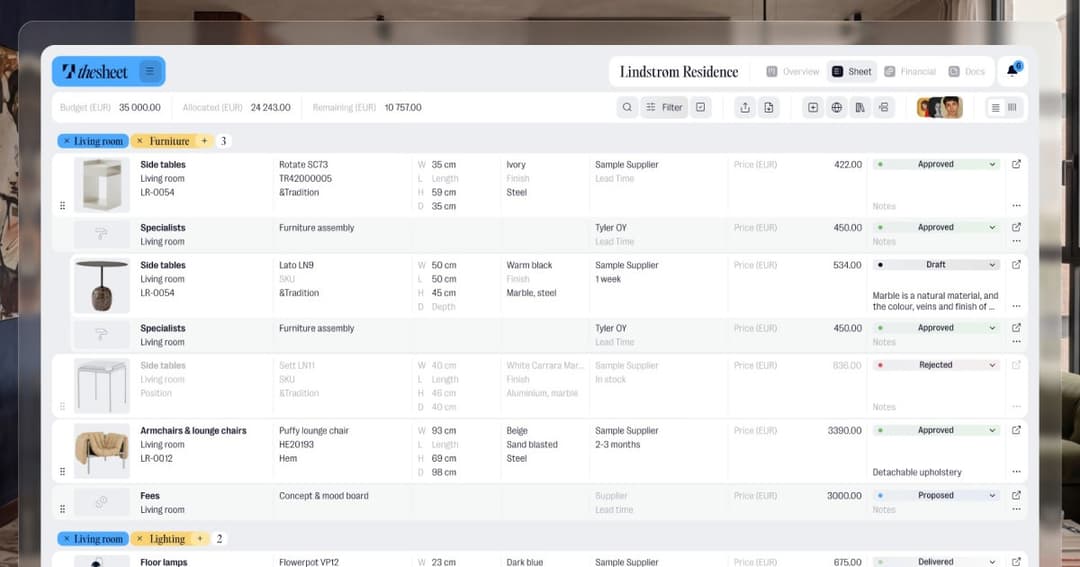Switch to column view
The width and height of the screenshot is (1080, 567).
[x=1012, y=107]
